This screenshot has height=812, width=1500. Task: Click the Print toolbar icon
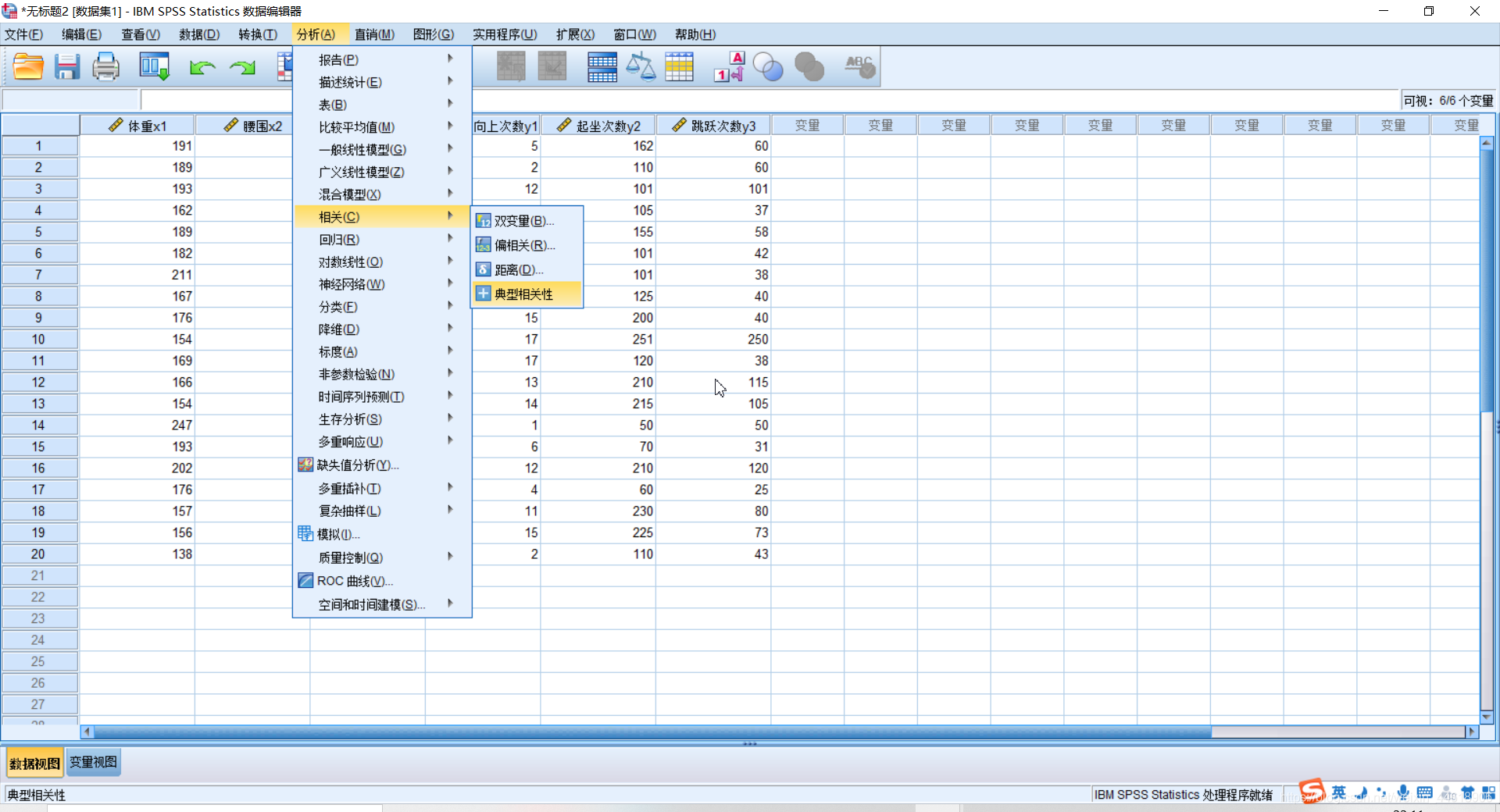pos(106,67)
